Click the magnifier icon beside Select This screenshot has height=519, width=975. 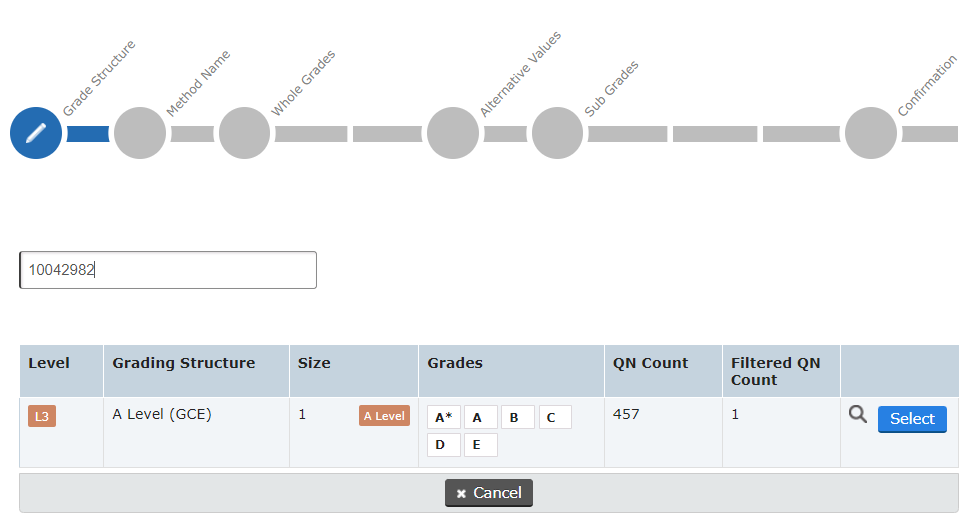pos(858,415)
